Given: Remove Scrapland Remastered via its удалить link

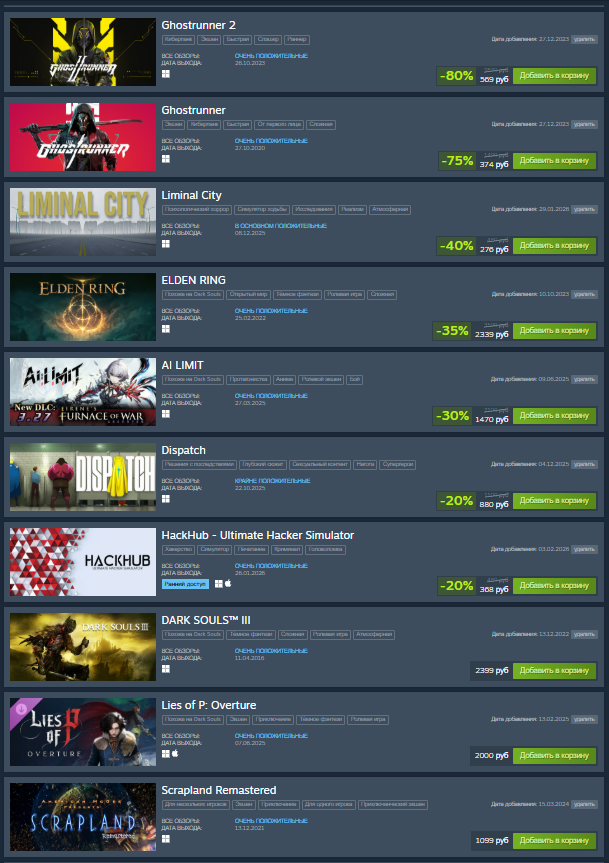Looking at the screenshot, I should 584,804.
